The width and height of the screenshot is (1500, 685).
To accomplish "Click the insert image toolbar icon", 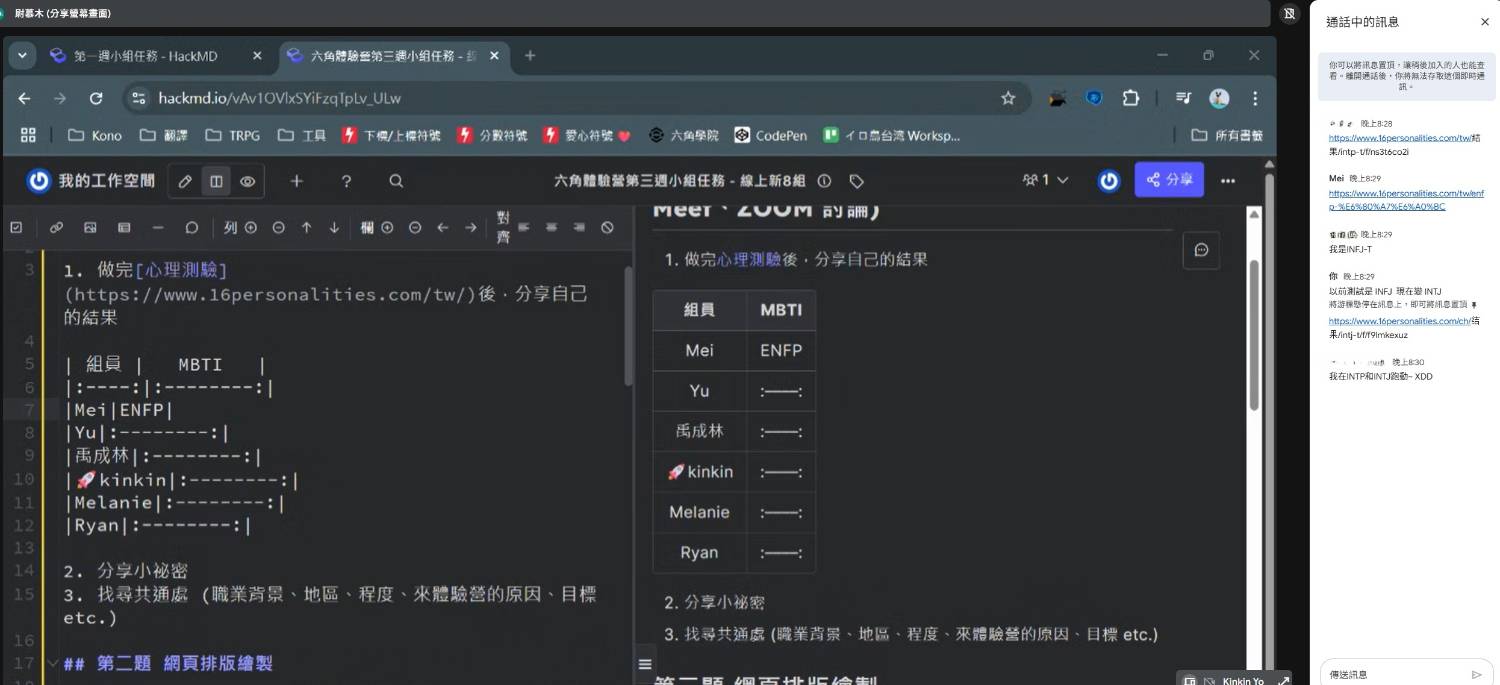I will click(x=90, y=228).
